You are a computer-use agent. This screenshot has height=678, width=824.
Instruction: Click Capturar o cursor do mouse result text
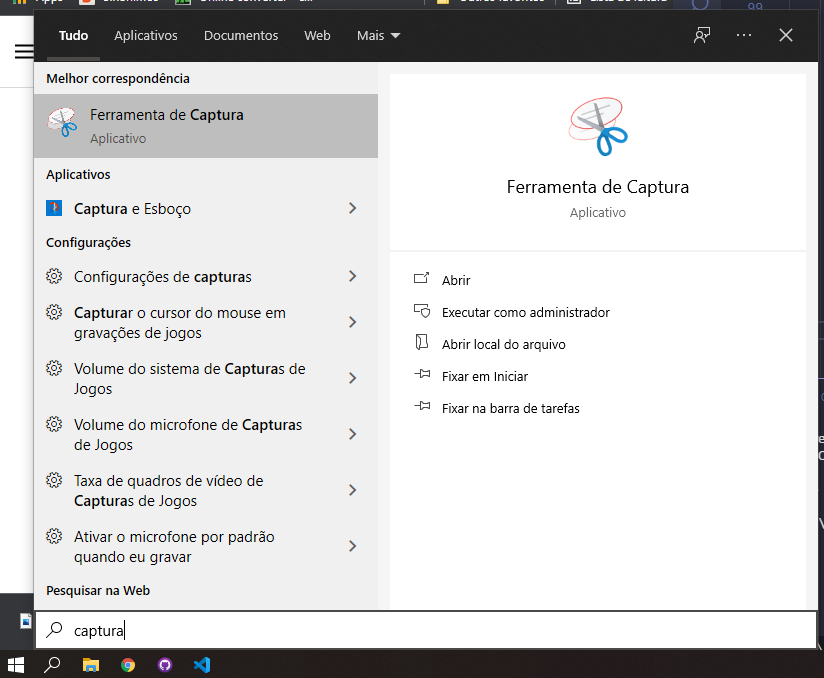[180, 322]
